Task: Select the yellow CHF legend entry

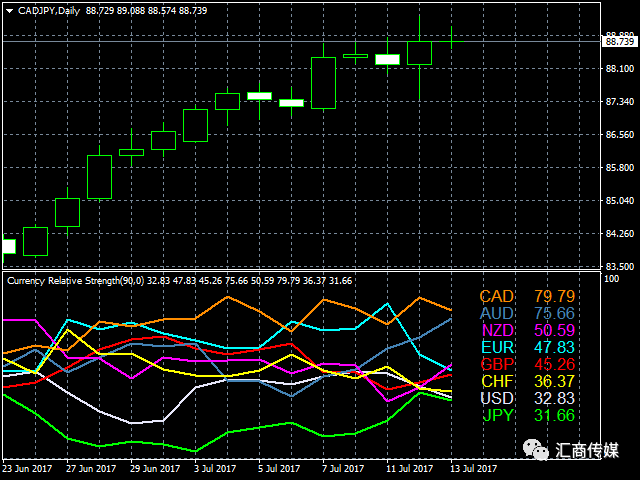Action: click(x=497, y=381)
